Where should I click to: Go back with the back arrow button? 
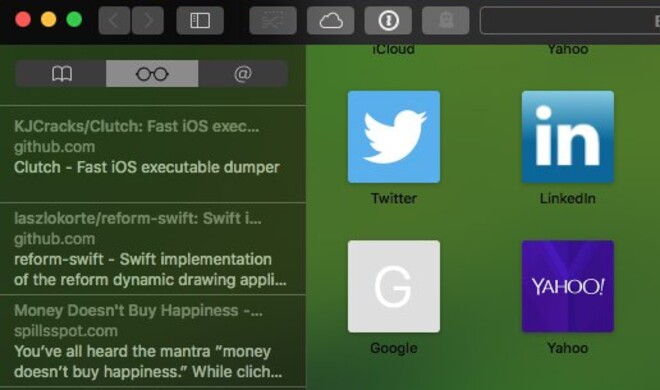114,20
